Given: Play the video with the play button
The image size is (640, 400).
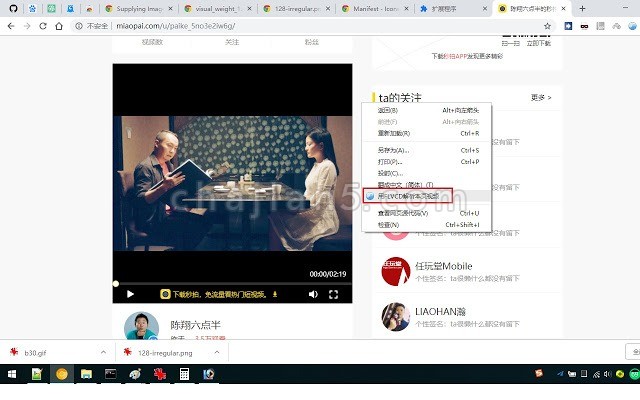Looking at the screenshot, I should (130, 294).
